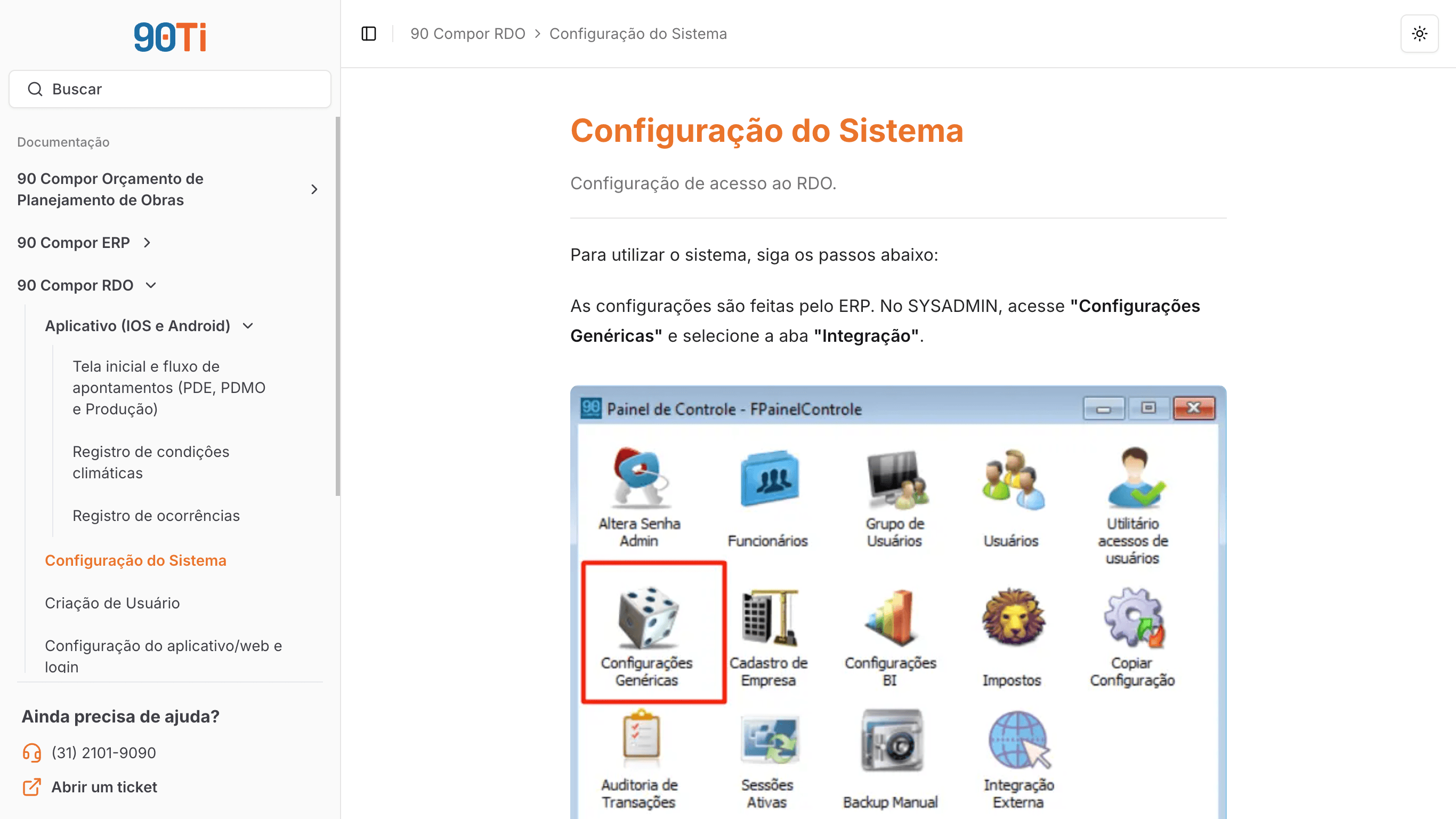Click the search magnifier icon

coord(35,90)
